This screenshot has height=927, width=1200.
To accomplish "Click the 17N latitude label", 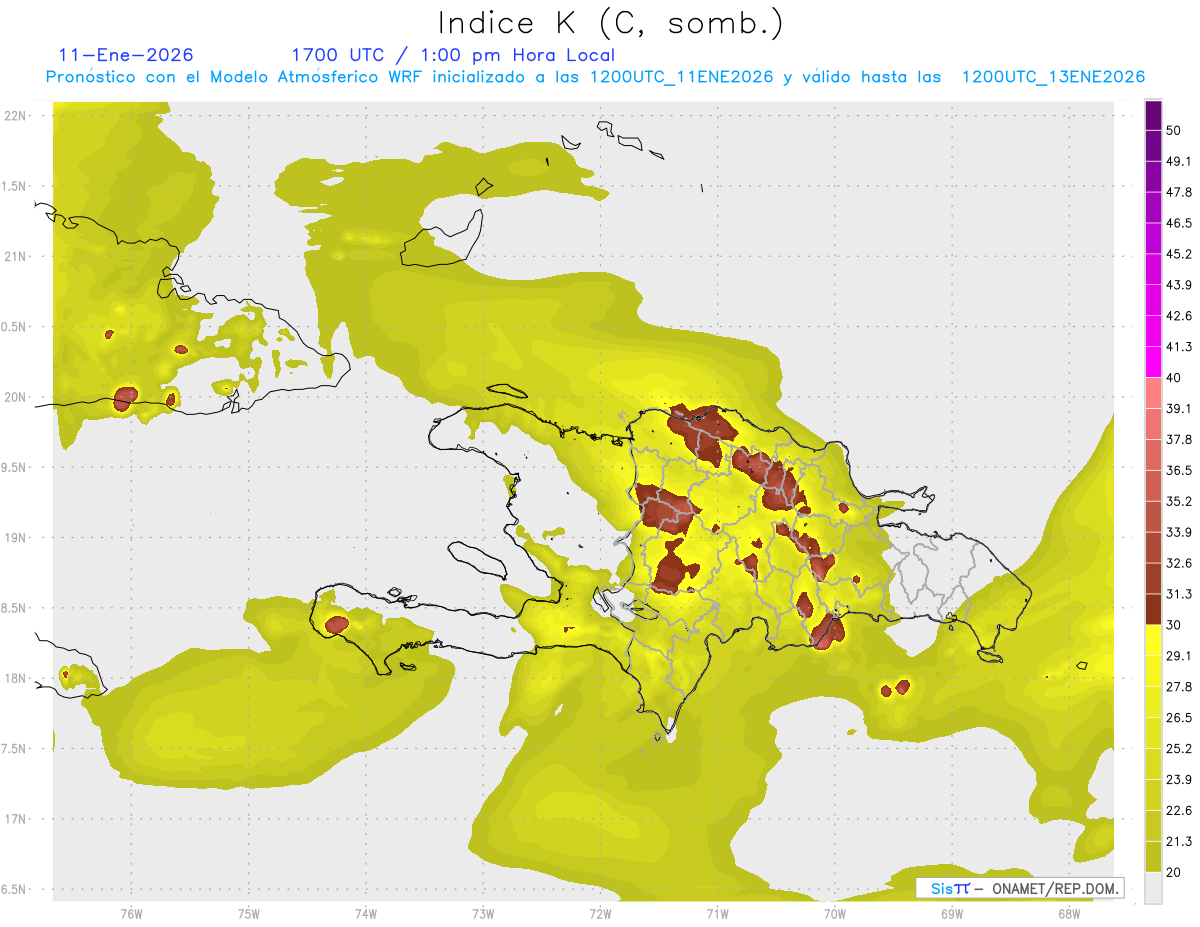I will point(15,819).
